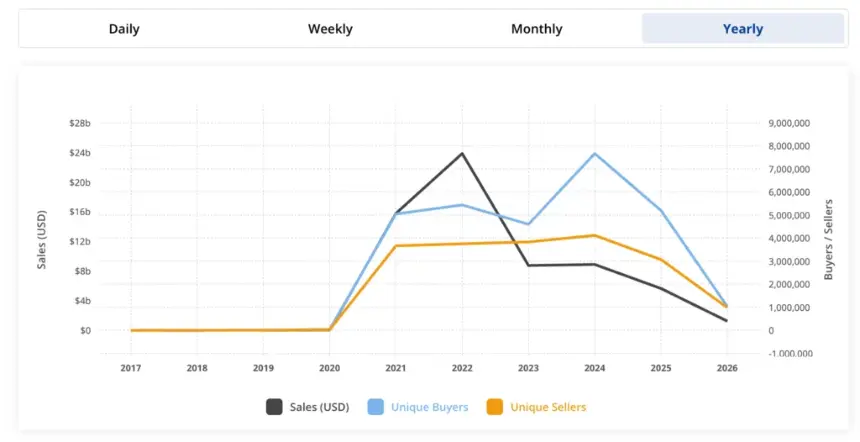The height and width of the screenshot is (442, 860).
Task: Click the $28b axis value
Action: tap(80, 123)
